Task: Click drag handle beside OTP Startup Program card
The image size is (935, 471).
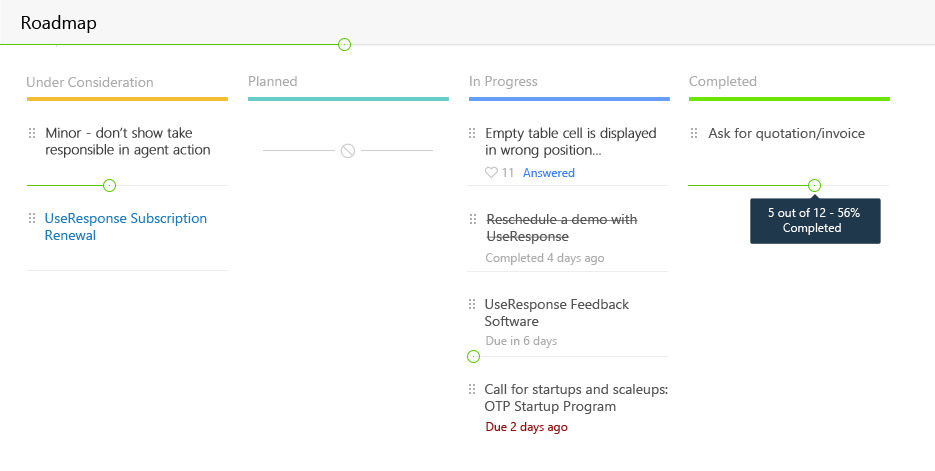Action: pos(472,389)
